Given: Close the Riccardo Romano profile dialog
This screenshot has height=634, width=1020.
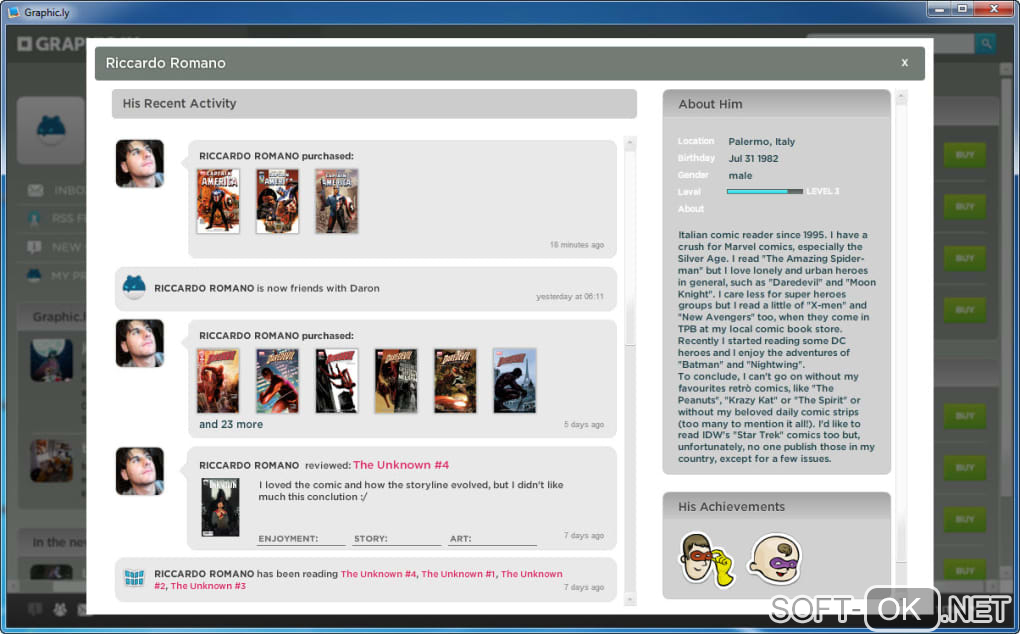Looking at the screenshot, I should tap(904, 63).
